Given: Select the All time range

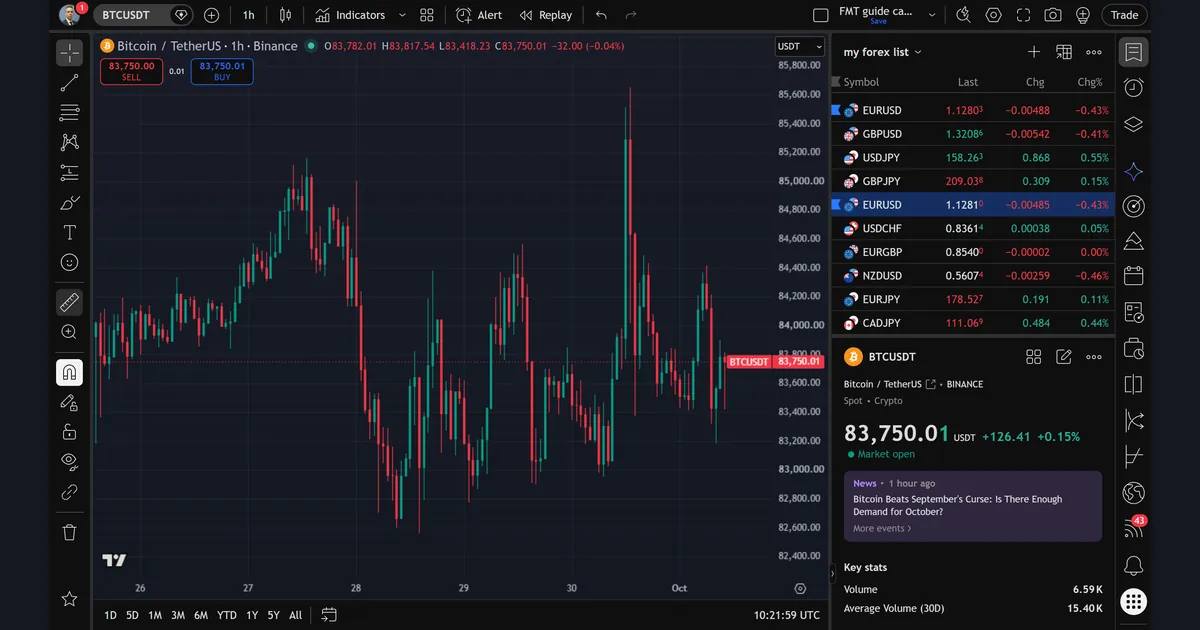Looking at the screenshot, I should pos(295,615).
